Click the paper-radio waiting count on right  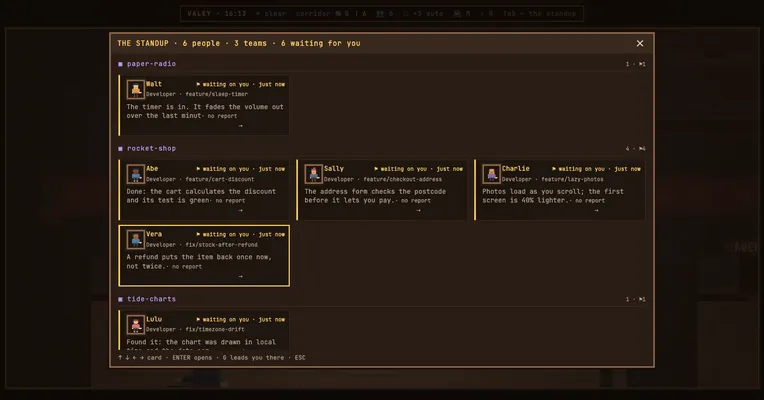635,64
